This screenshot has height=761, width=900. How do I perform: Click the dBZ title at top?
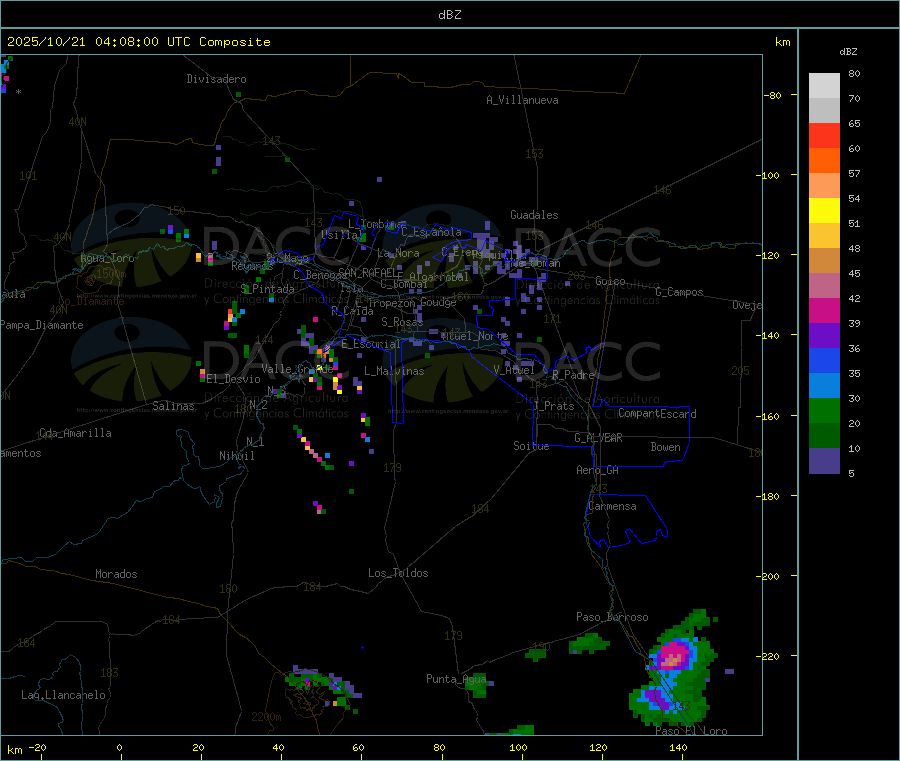449,15
